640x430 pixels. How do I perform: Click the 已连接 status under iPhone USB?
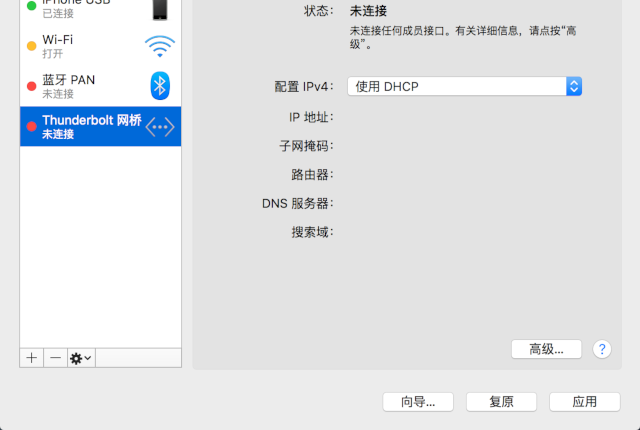click(58, 13)
